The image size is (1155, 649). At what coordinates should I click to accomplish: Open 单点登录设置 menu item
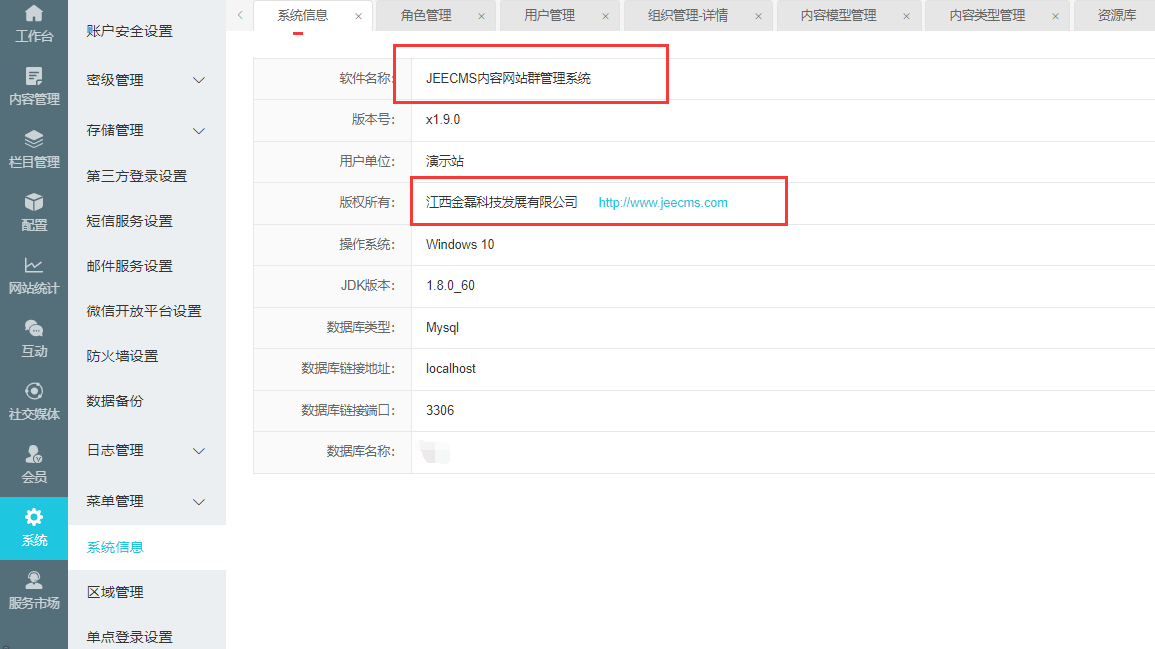[130, 637]
